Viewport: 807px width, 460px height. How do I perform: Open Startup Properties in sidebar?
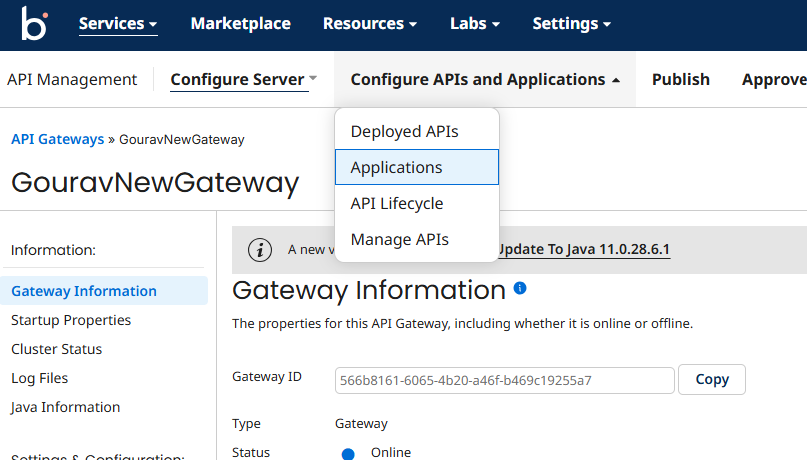(x=71, y=321)
